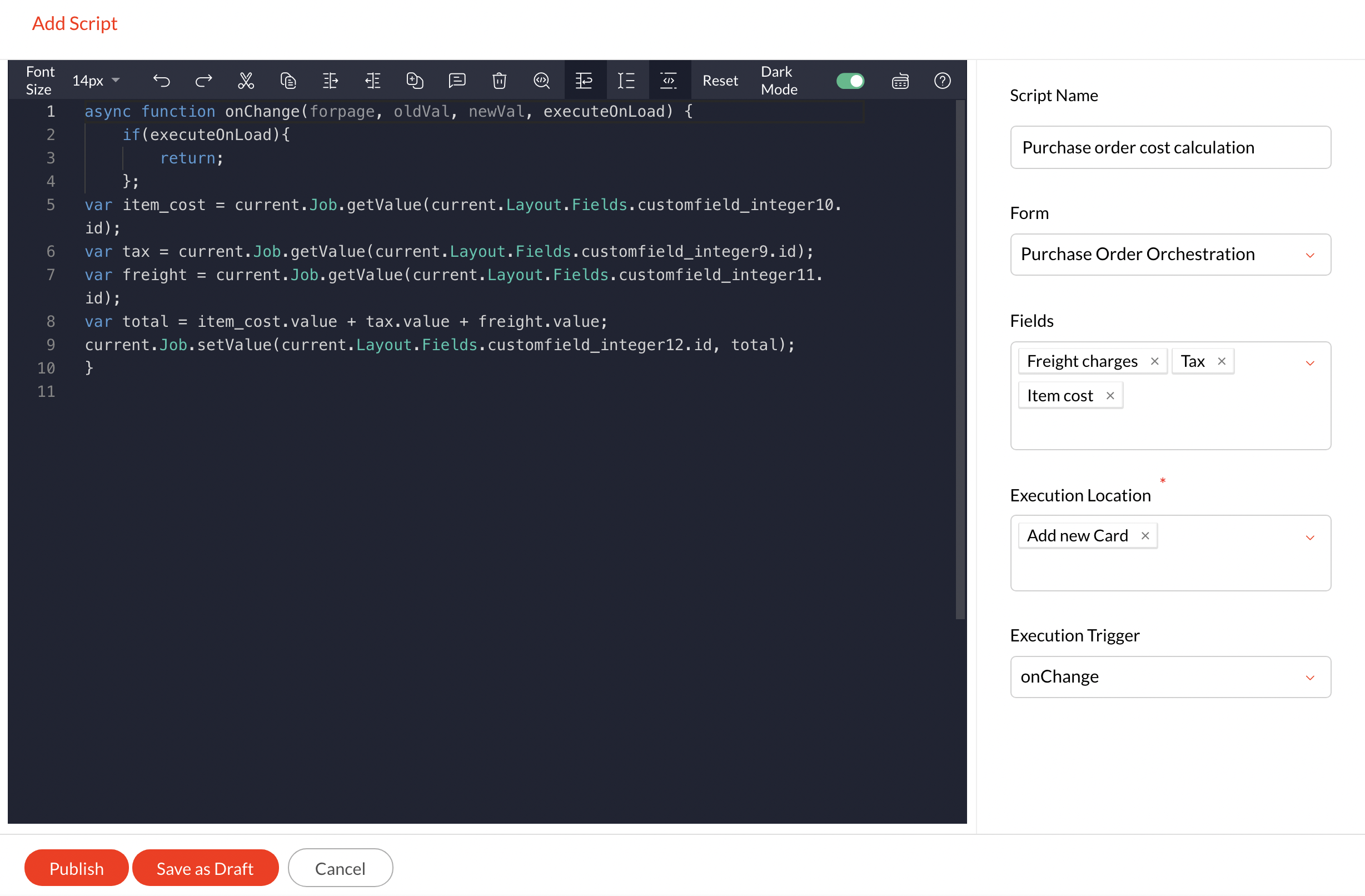Remove the Tax field tag
Image resolution: width=1365 pixels, height=896 pixels.
tap(1222, 361)
